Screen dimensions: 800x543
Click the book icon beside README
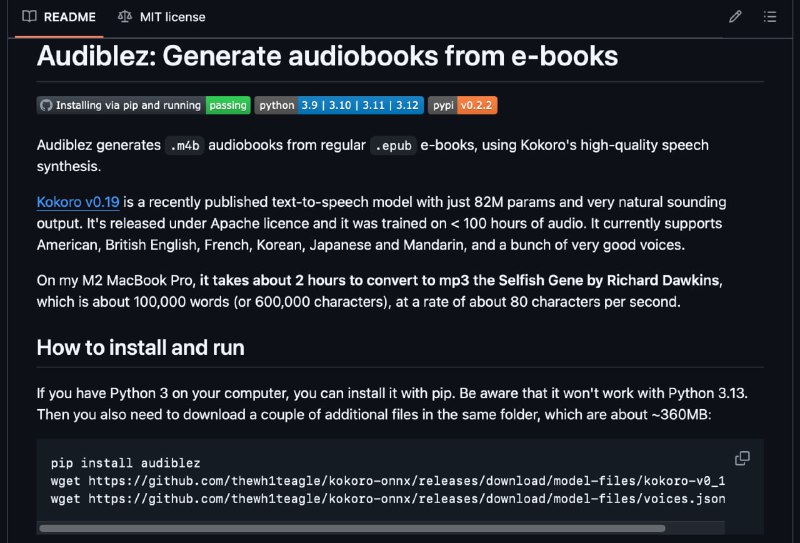point(30,16)
